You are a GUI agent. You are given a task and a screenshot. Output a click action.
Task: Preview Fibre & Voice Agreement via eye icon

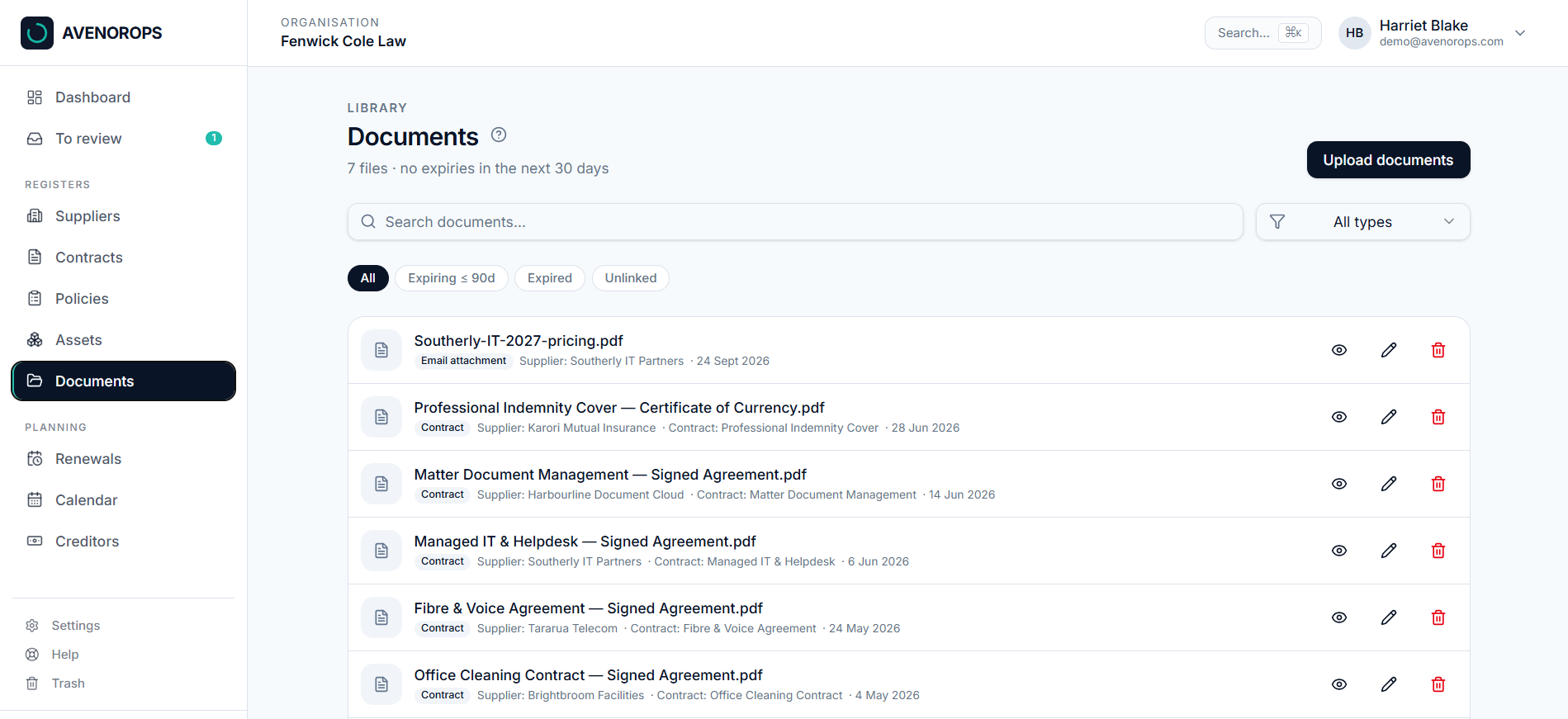tap(1339, 617)
